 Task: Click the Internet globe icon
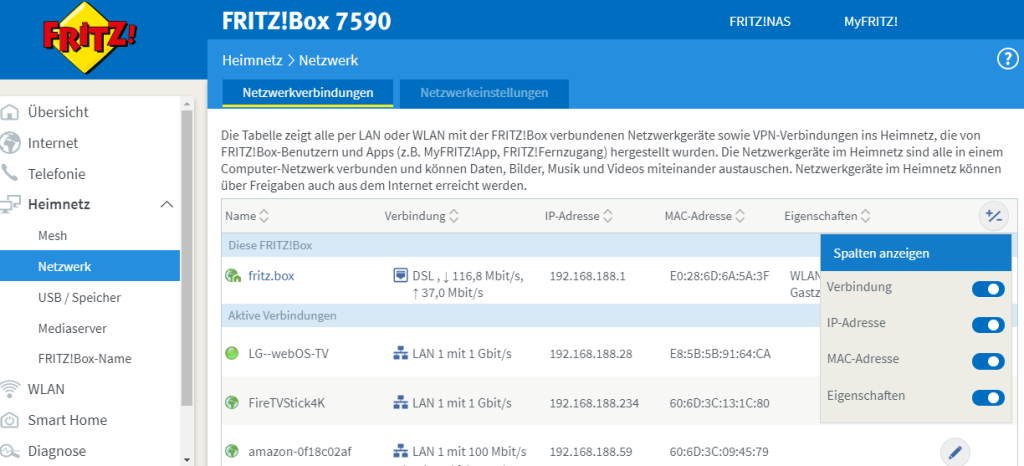tap(10, 143)
